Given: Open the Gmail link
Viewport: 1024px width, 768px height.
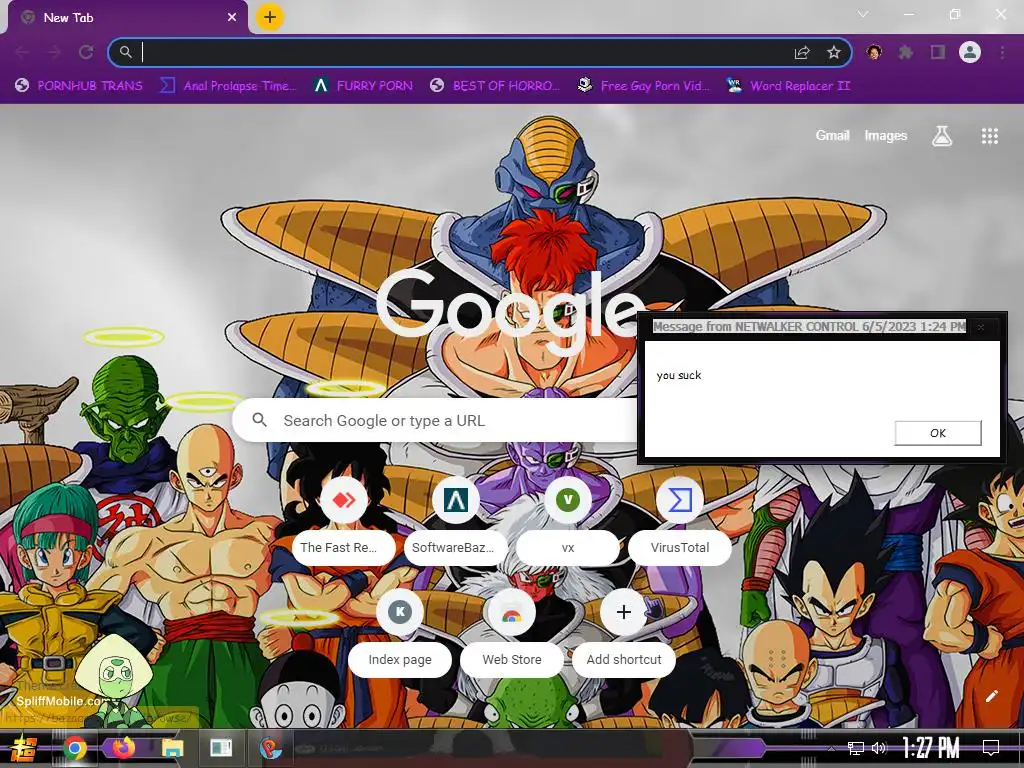Looking at the screenshot, I should (x=832, y=136).
